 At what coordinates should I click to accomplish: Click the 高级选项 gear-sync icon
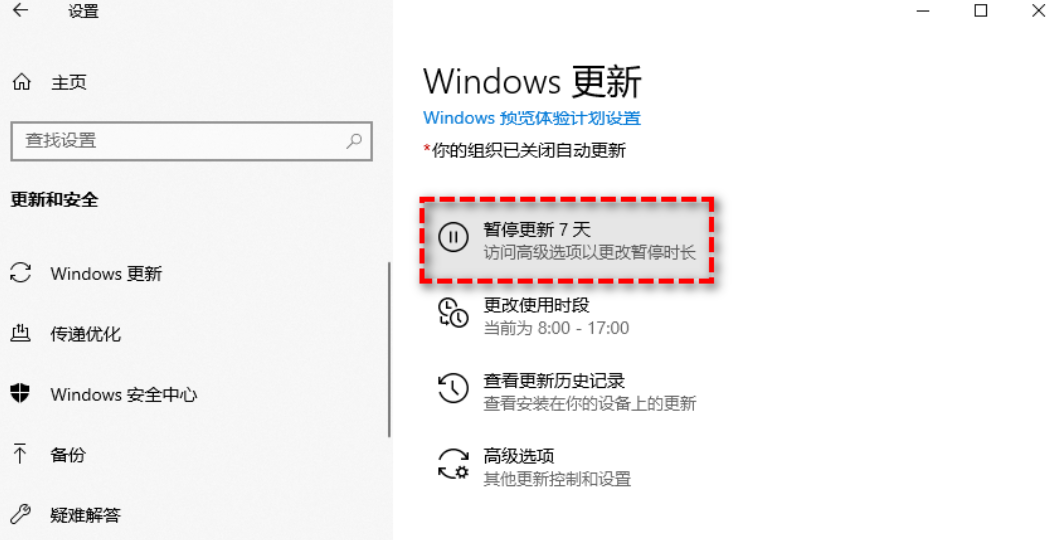click(453, 464)
